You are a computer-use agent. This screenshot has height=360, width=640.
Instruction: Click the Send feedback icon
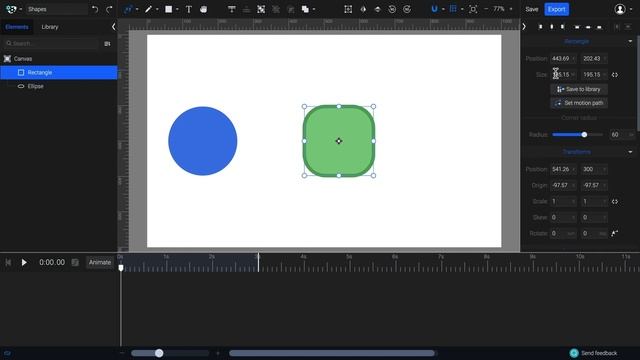click(x=574, y=353)
